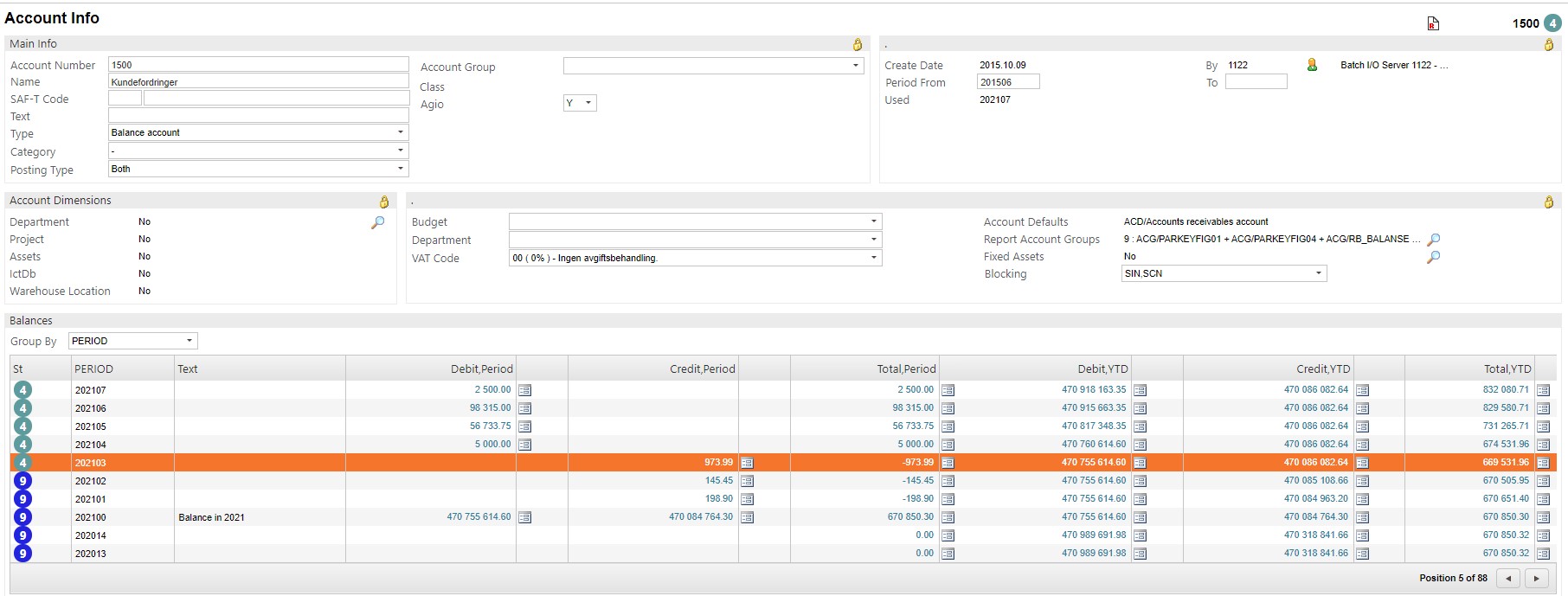The width and height of the screenshot is (1568, 596).
Task: Click the Name field containing Kundefordringer
Action: pyautogui.click(x=258, y=82)
